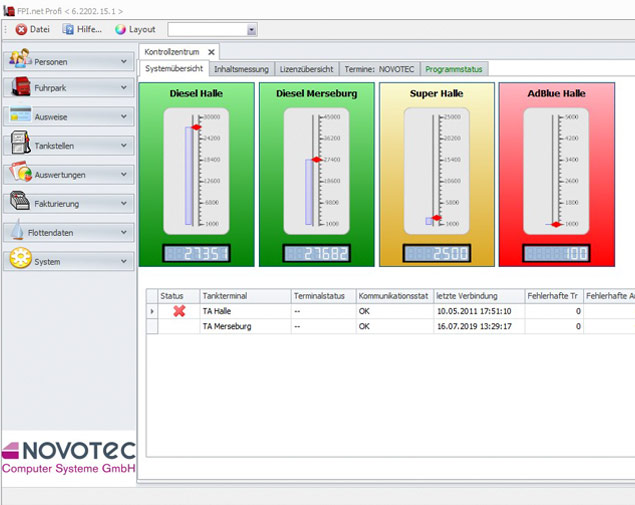635x505 pixels.
Task: Open the Lizenzübersicht tab
Action: (x=304, y=69)
